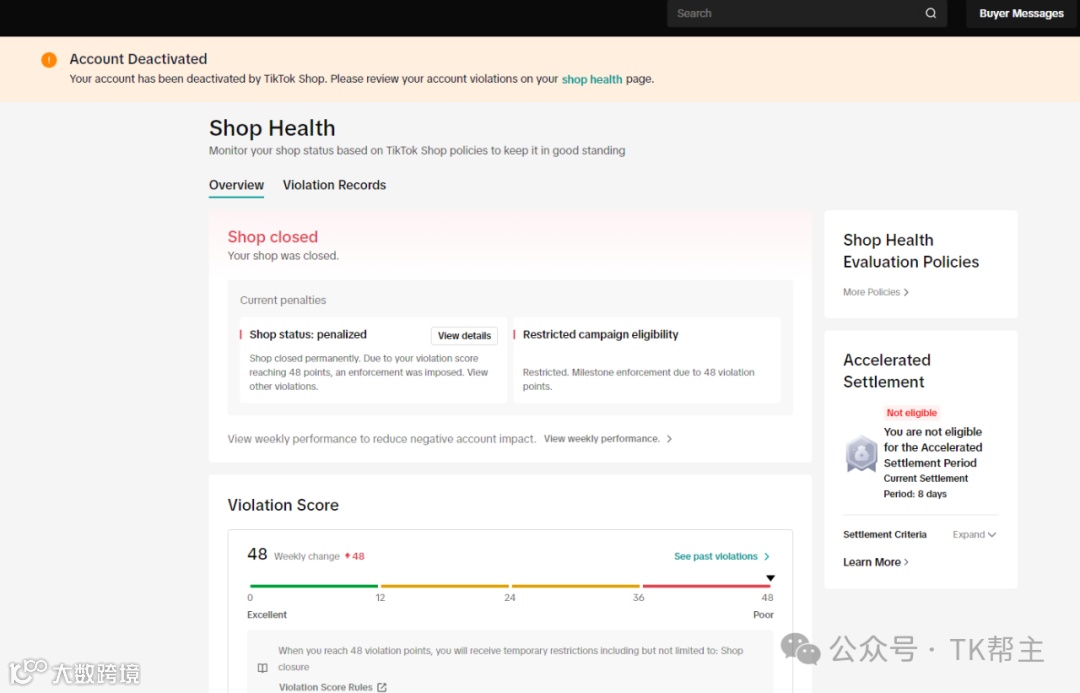Click the View weekly performance link
This screenshot has width=1080, height=693.
[601, 439]
